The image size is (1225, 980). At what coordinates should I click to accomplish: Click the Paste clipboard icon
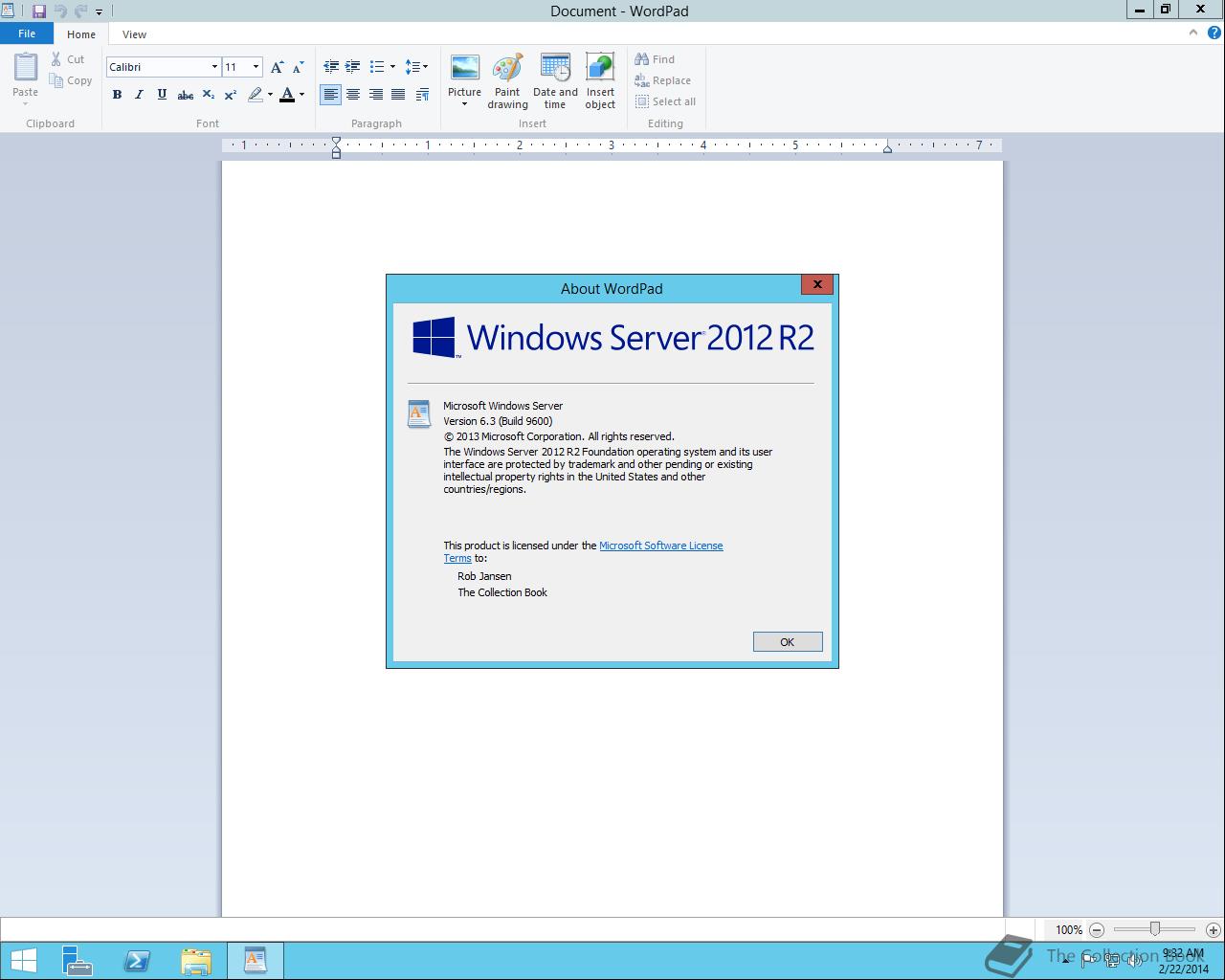click(x=25, y=67)
